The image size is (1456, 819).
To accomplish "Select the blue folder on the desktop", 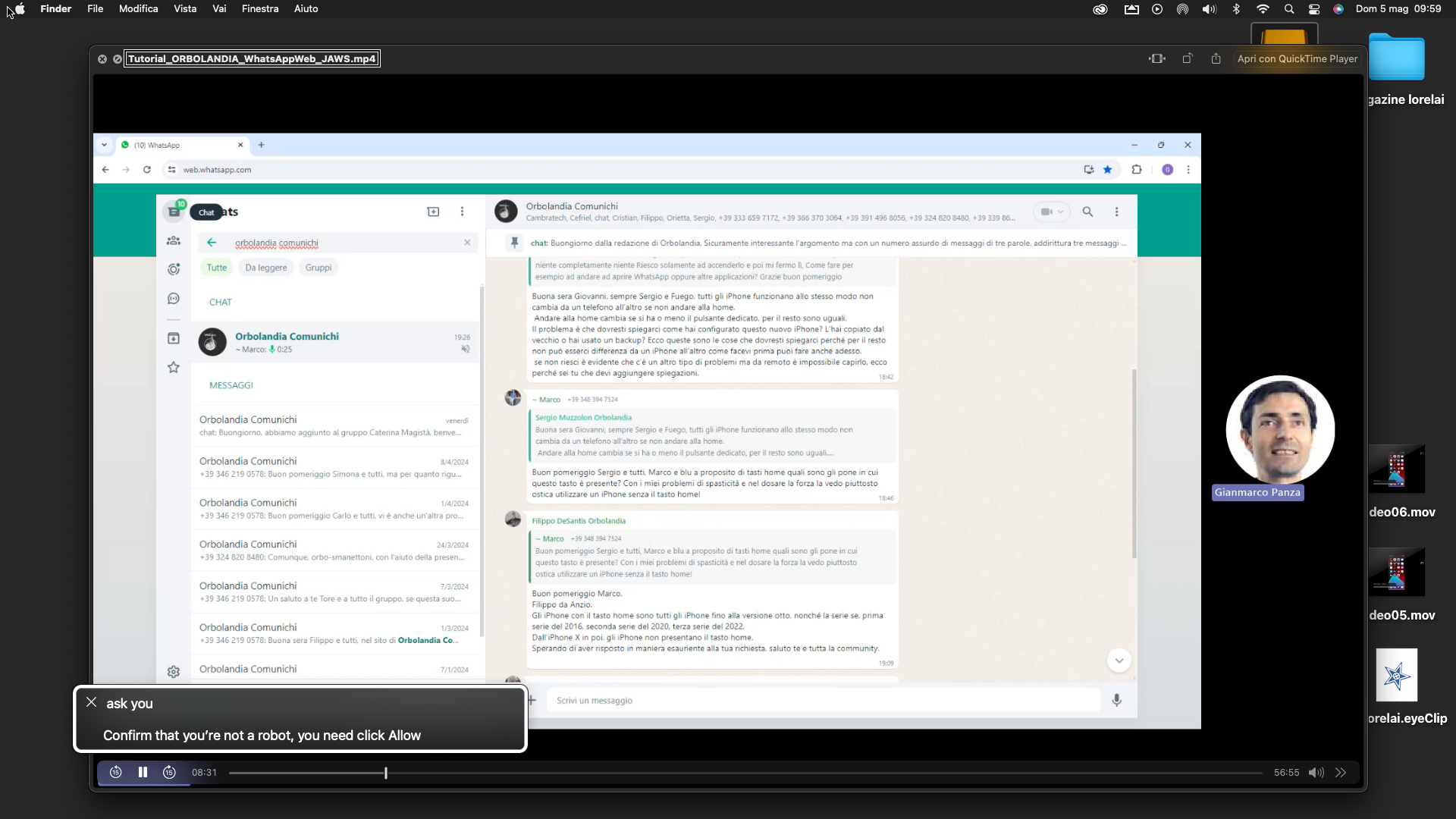I will (1397, 57).
